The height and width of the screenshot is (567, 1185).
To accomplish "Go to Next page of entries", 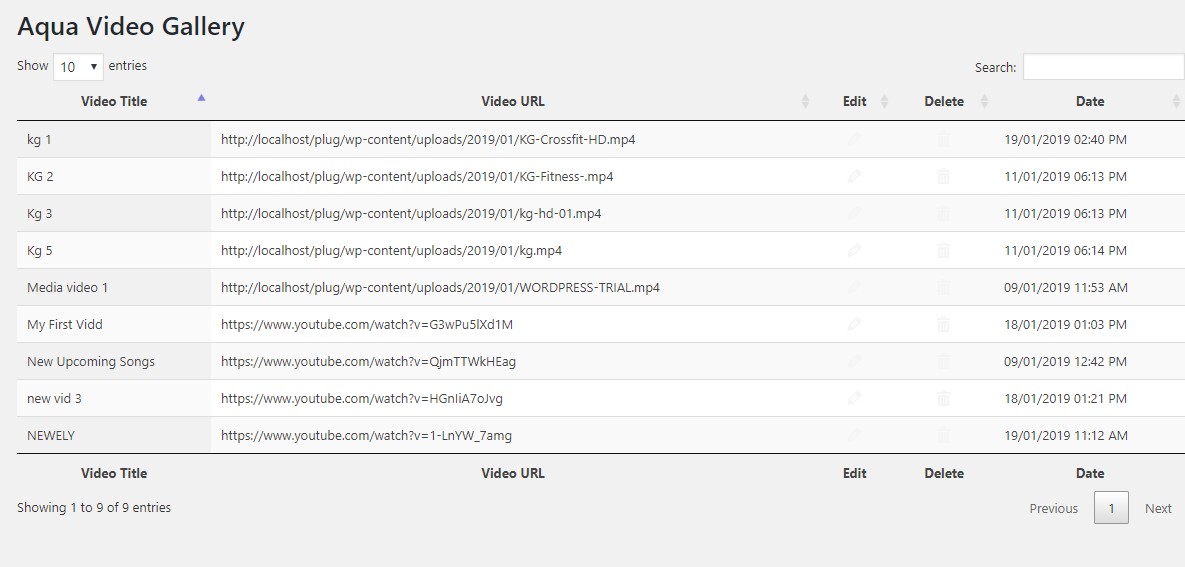I will pos(1158,508).
